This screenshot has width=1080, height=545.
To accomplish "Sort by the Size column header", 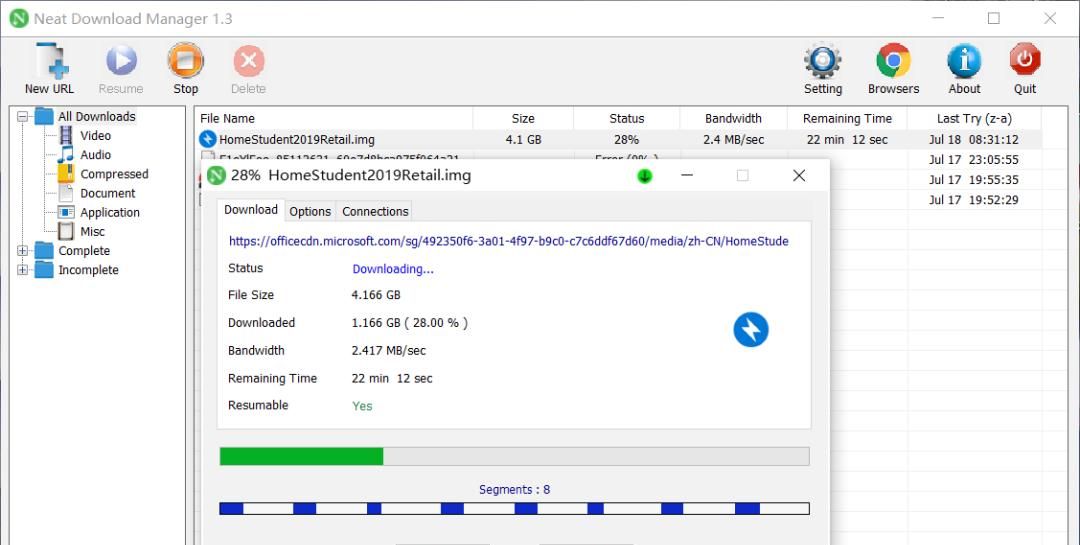I will (523, 119).
